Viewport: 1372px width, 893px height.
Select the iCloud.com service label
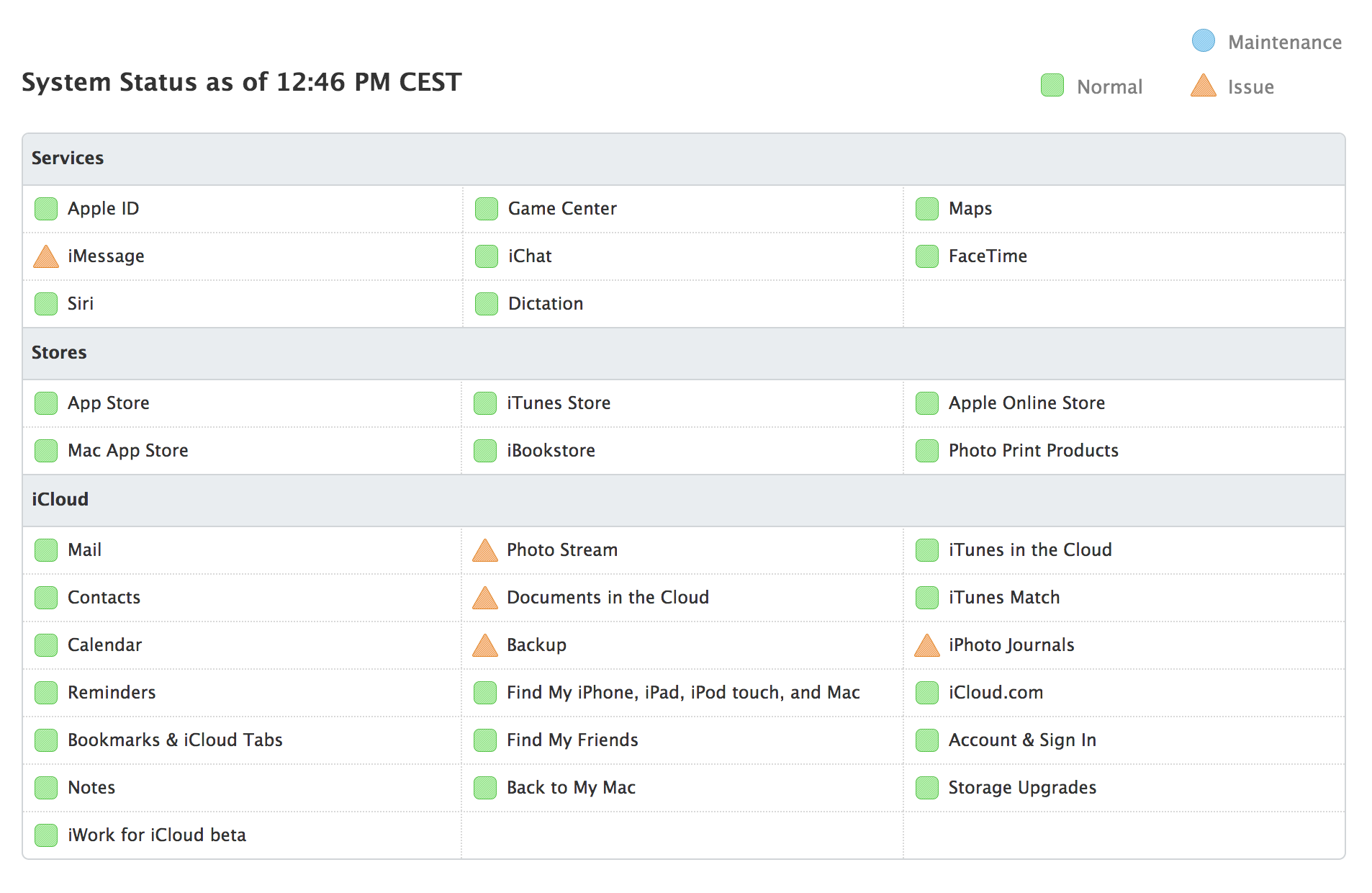coord(996,693)
